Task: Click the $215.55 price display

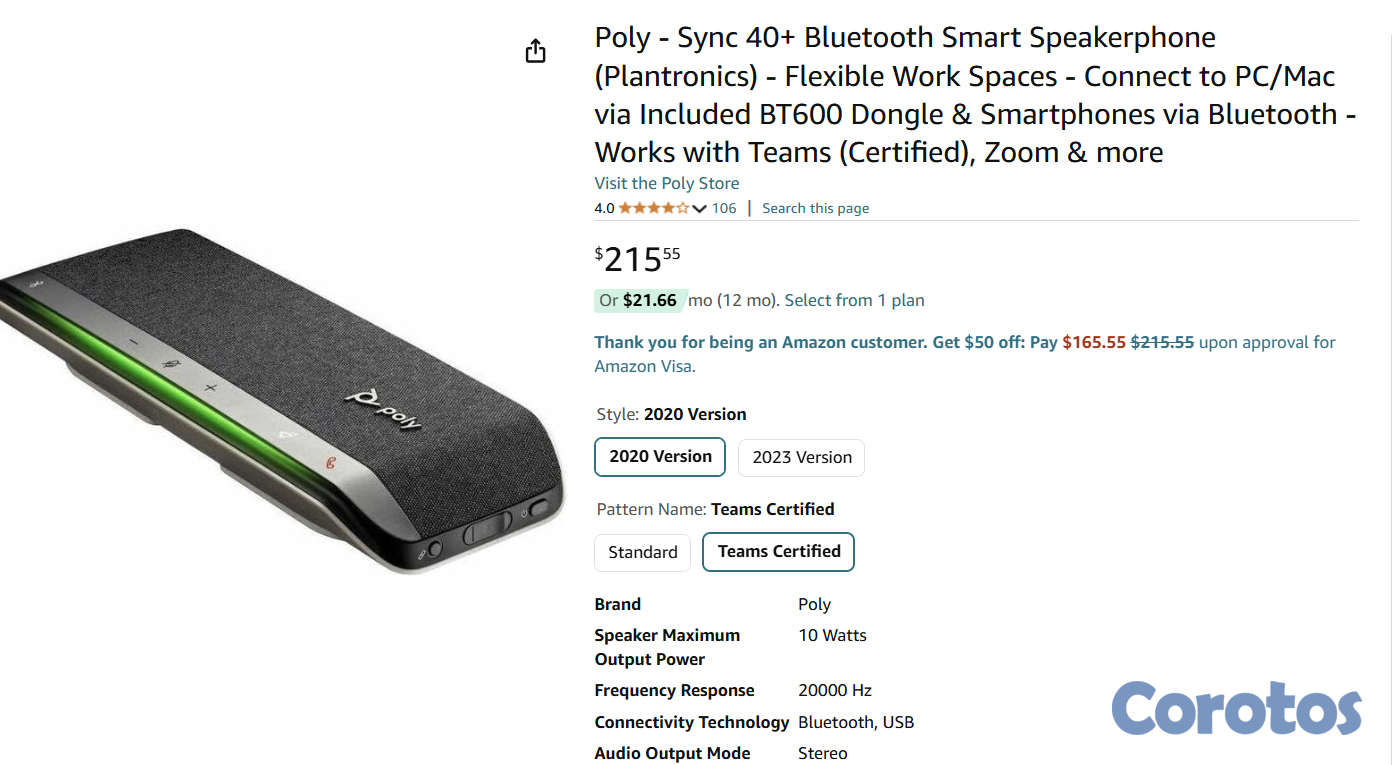Action: pyautogui.click(x=637, y=258)
